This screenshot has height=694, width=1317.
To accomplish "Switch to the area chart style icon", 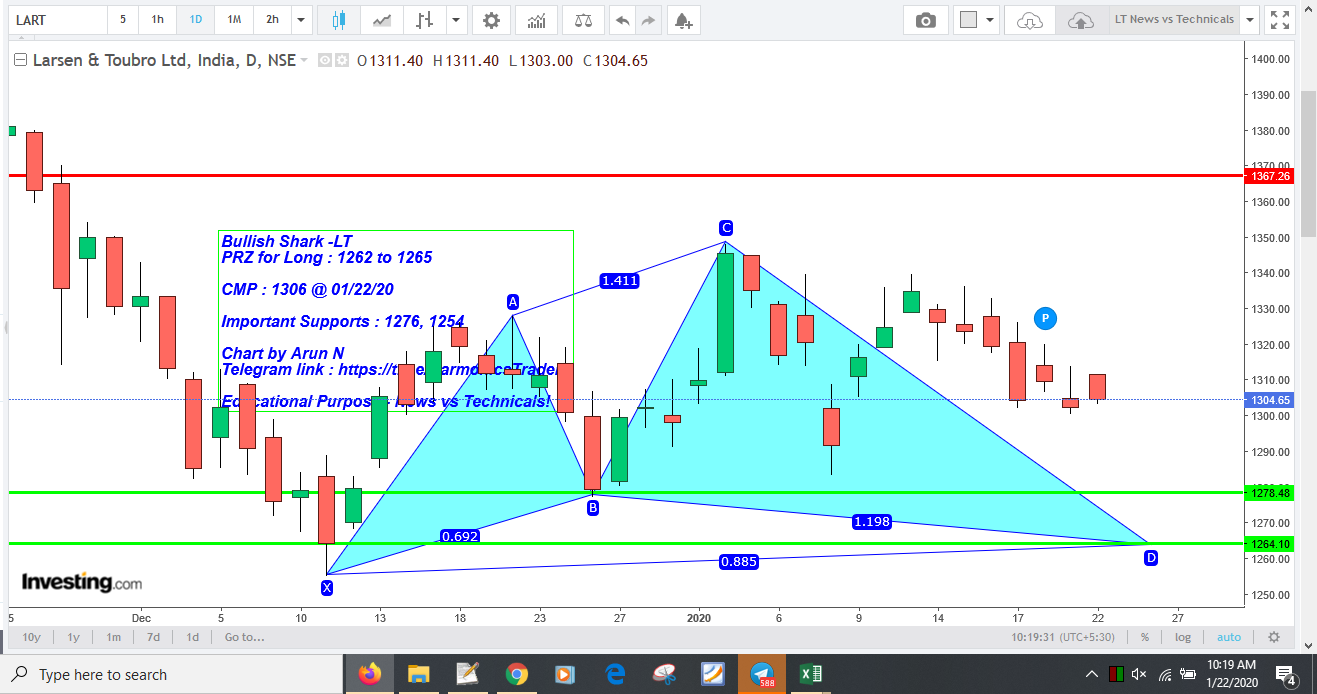I will (x=382, y=20).
